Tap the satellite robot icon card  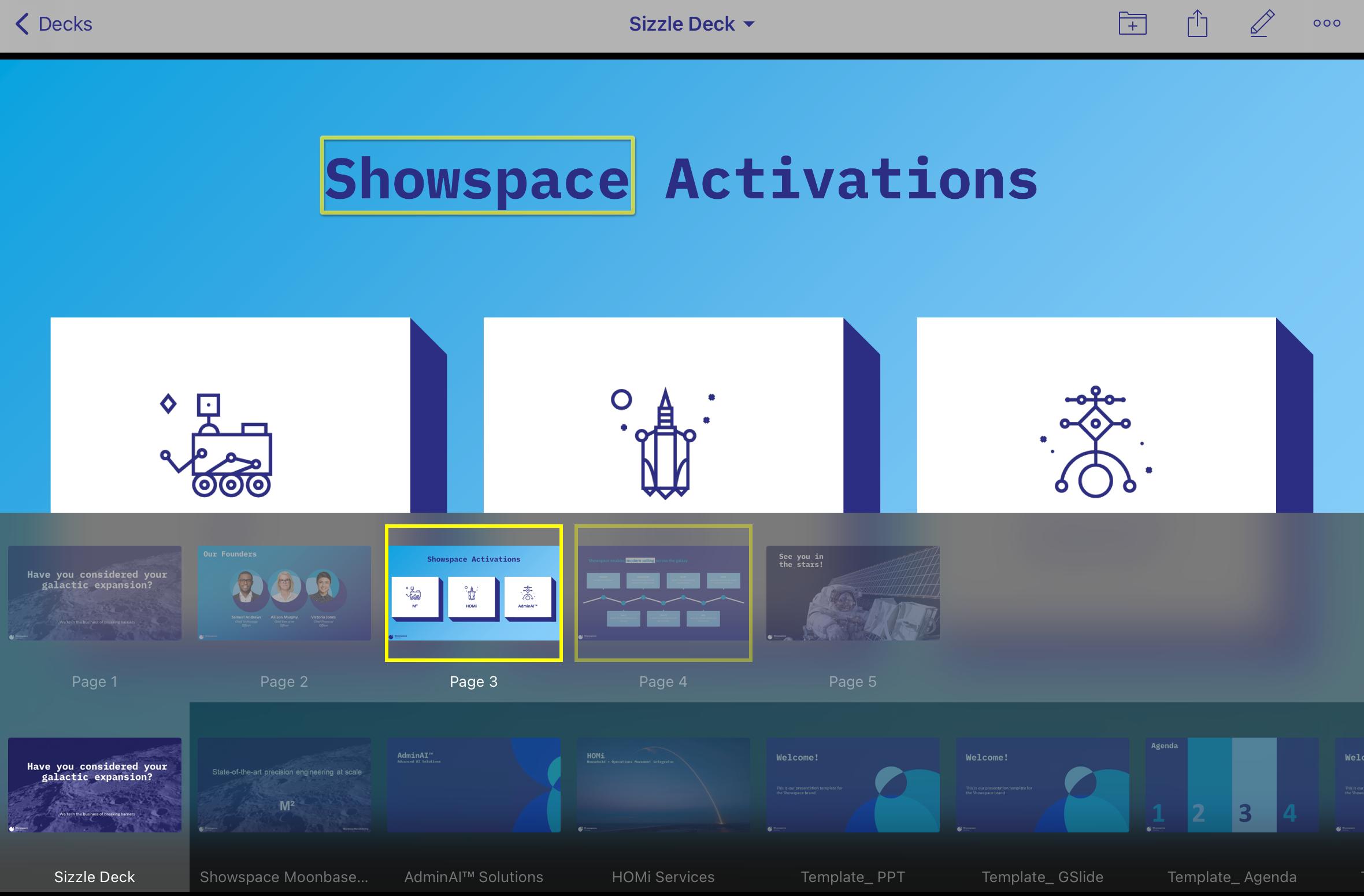coord(1114,415)
